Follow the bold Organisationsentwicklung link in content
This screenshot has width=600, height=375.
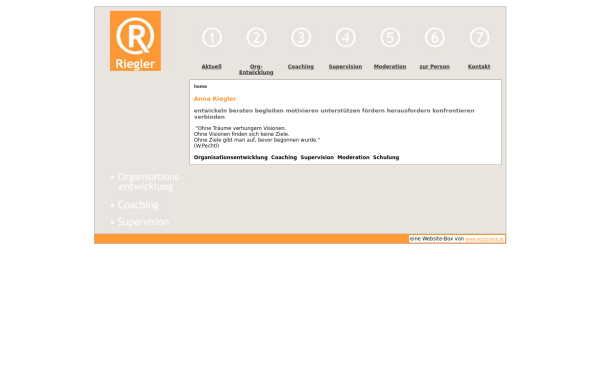(x=231, y=157)
